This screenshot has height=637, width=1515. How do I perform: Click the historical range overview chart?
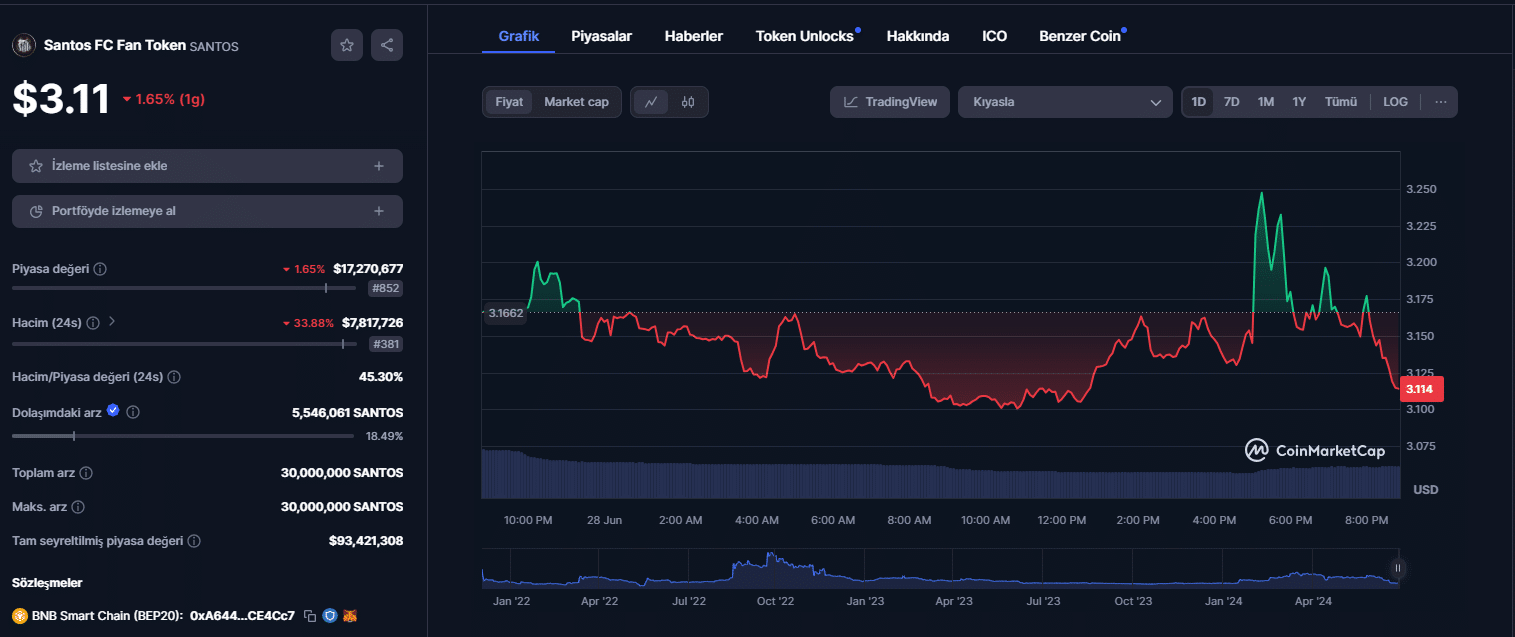click(x=940, y=568)
